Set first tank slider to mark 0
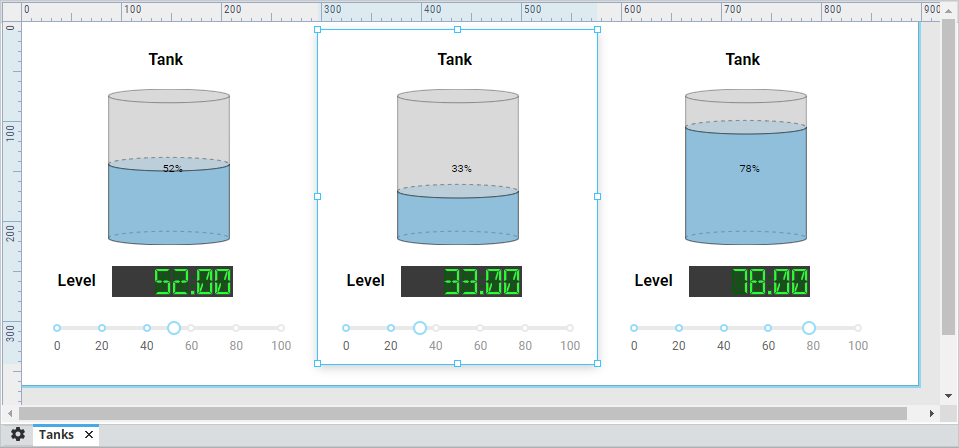Screen dimensions: 959x448 tap(57, 328)
